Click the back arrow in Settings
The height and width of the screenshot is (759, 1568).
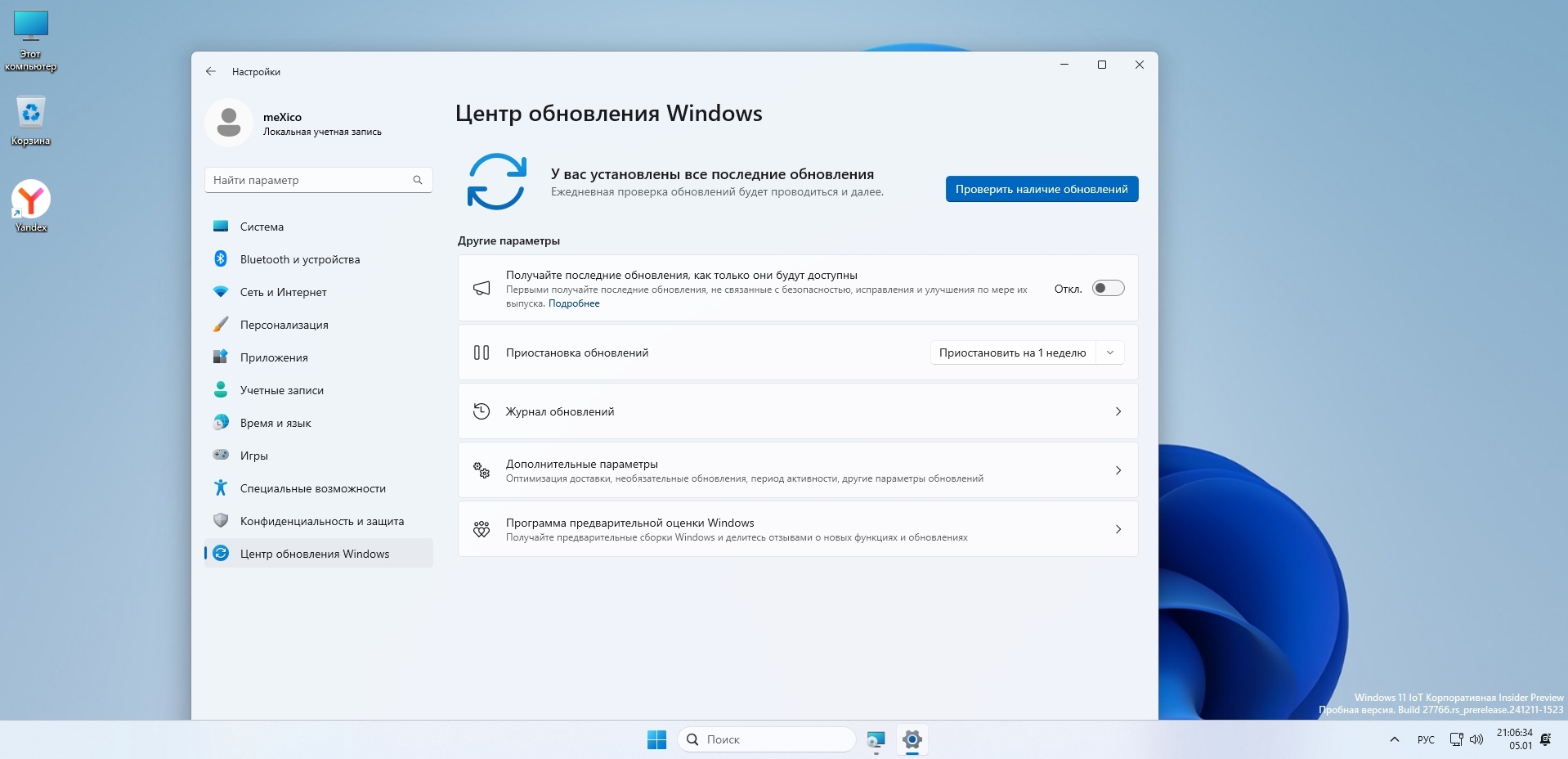(211, 71)
